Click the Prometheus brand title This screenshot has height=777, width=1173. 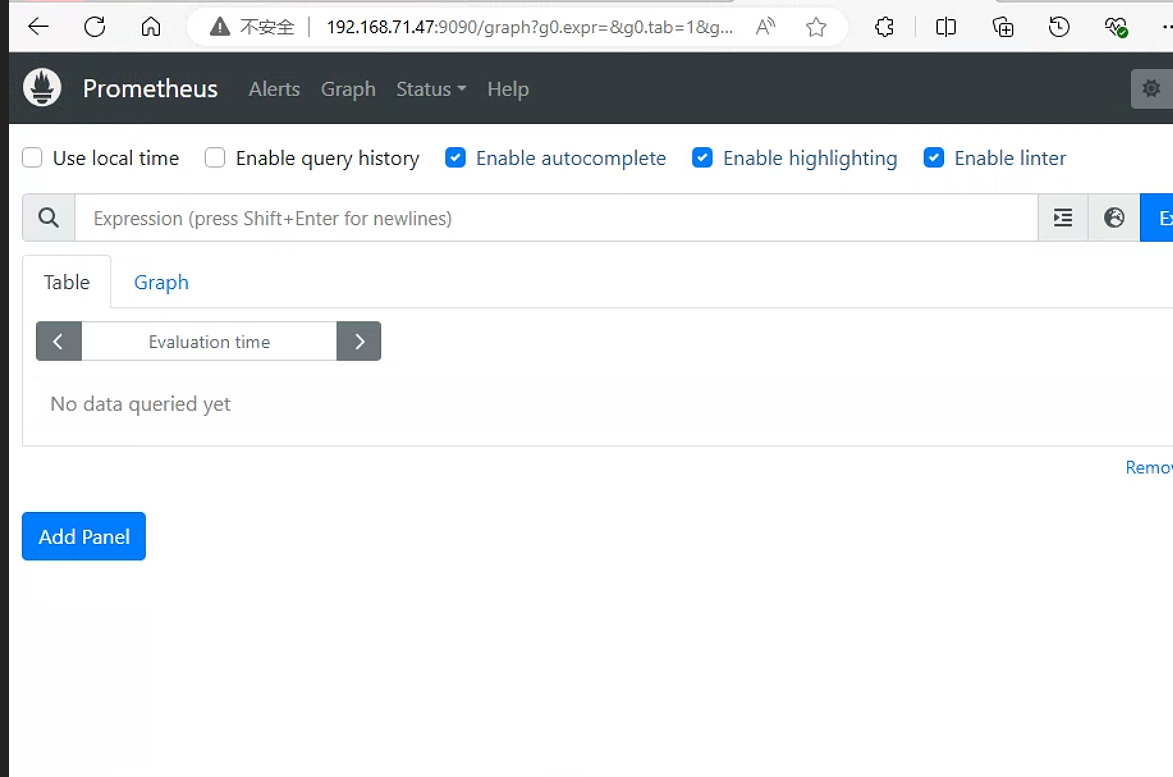pyautogui.click(x=150, y=88)
